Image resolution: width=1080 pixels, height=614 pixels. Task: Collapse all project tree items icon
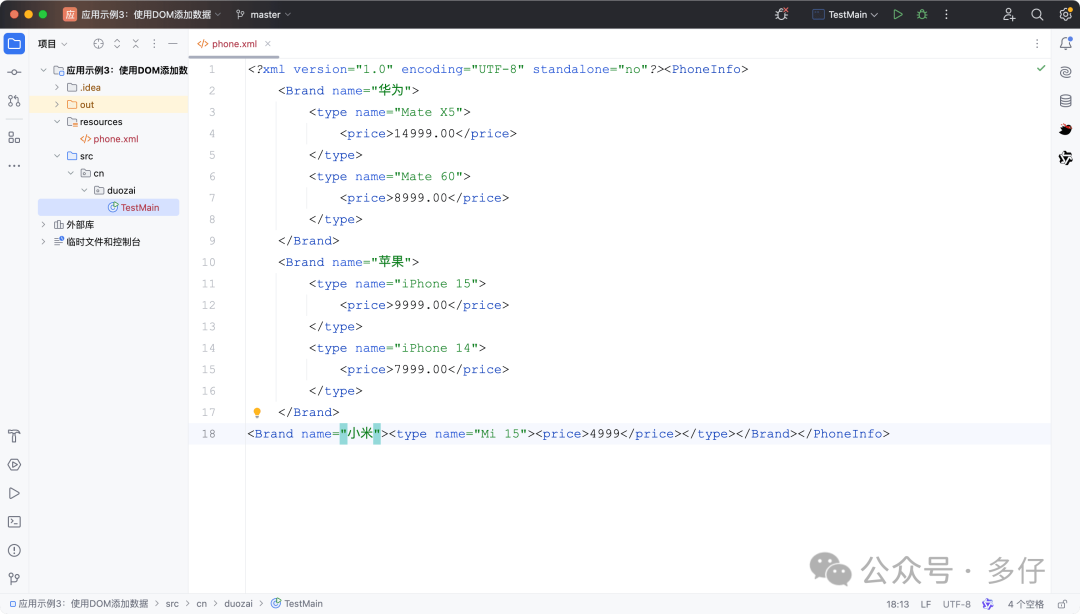click(136, 43)
